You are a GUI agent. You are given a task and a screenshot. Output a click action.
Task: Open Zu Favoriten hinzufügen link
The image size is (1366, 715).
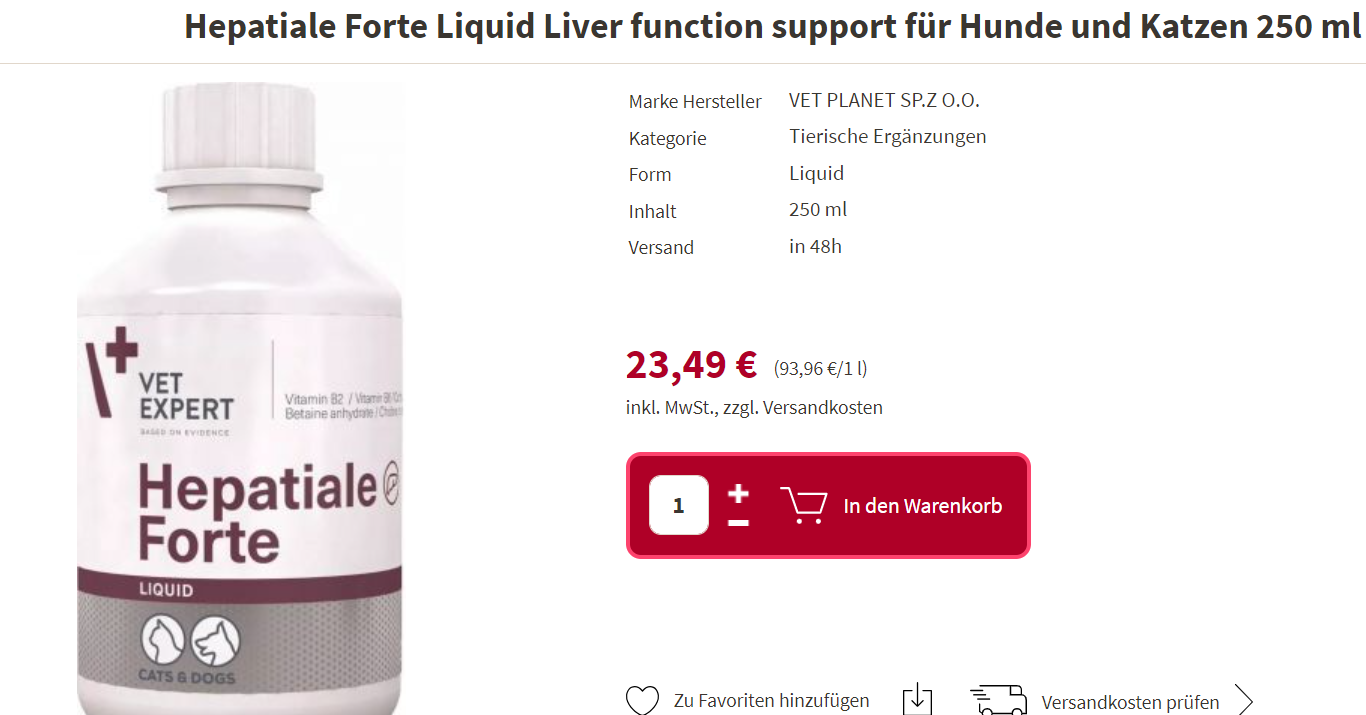(771, 701)
